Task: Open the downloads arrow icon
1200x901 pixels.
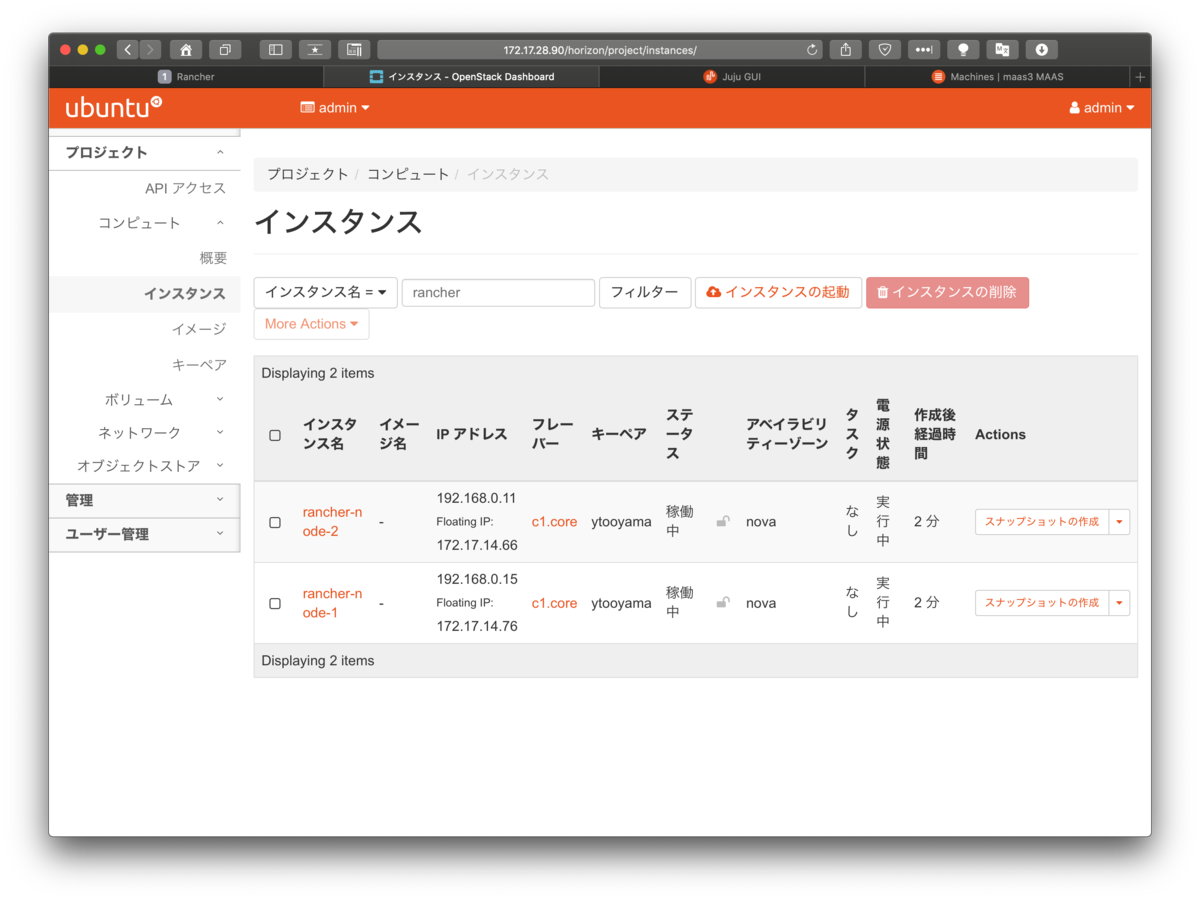Action: [1041, 49]
